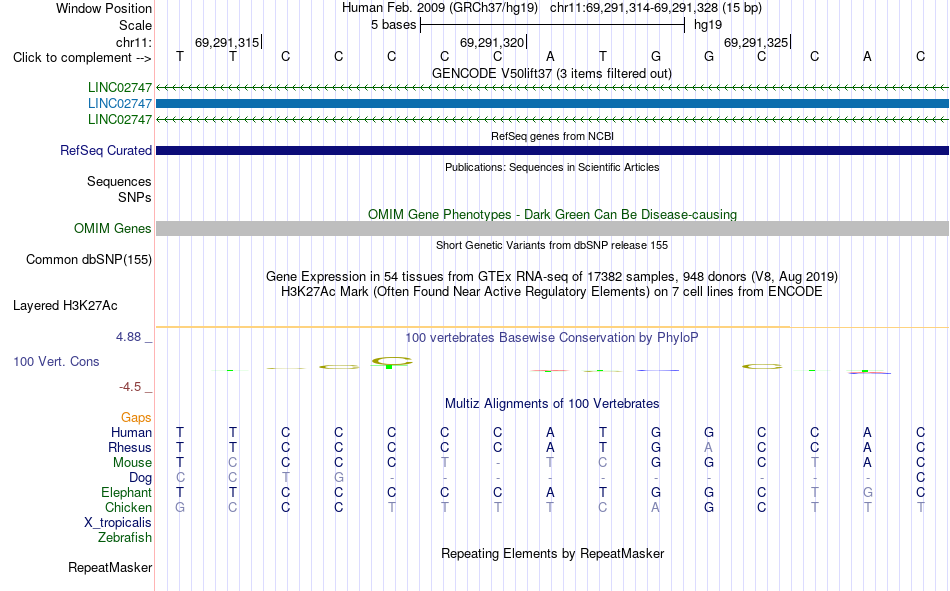The height and width of the screenshot is (591, 950).
Task: Click the dark blue RefSeq Curated bar
Action: (x=552, y=150)
